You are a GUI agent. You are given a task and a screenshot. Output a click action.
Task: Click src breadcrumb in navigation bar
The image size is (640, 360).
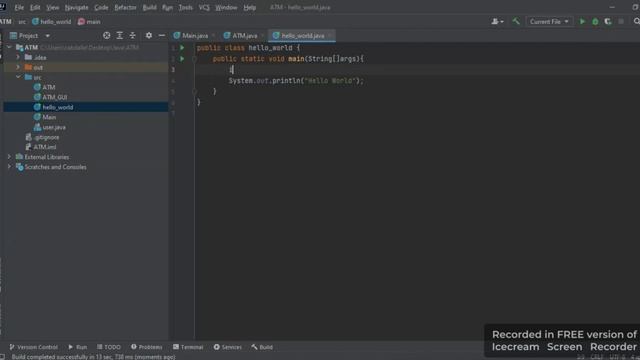(x=22, y=22)
